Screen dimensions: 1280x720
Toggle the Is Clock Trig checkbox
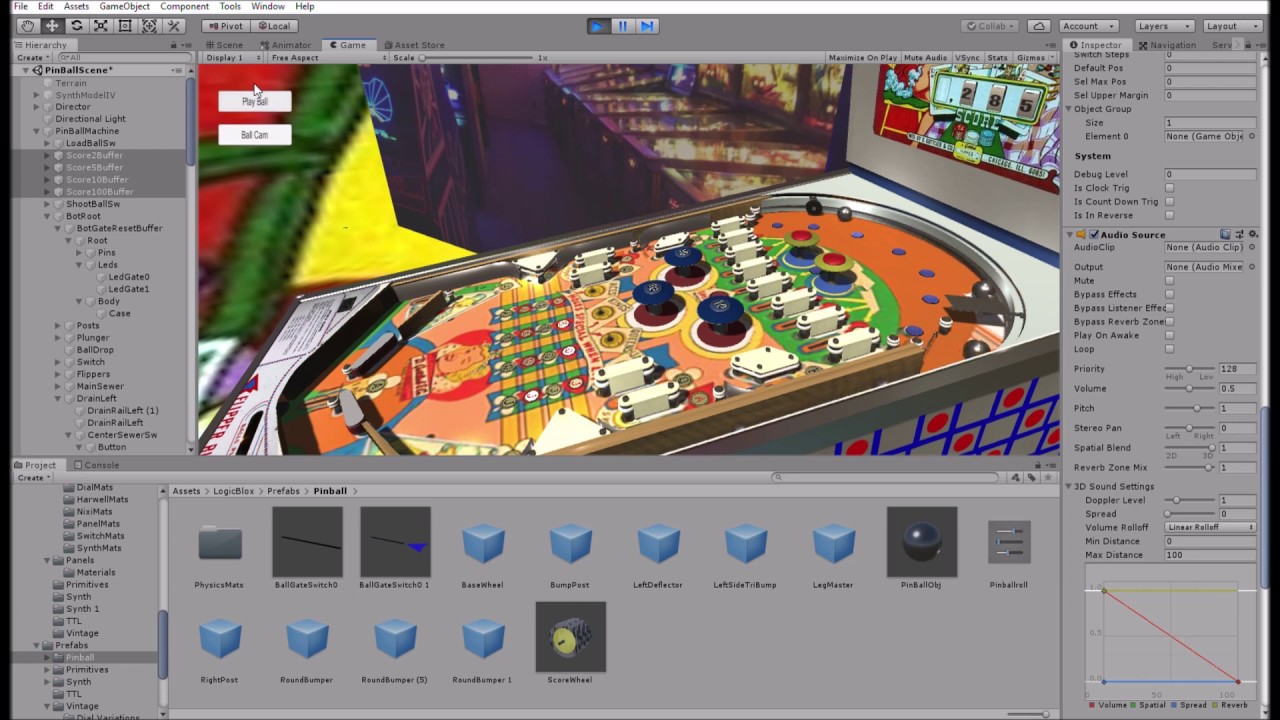1169,188
